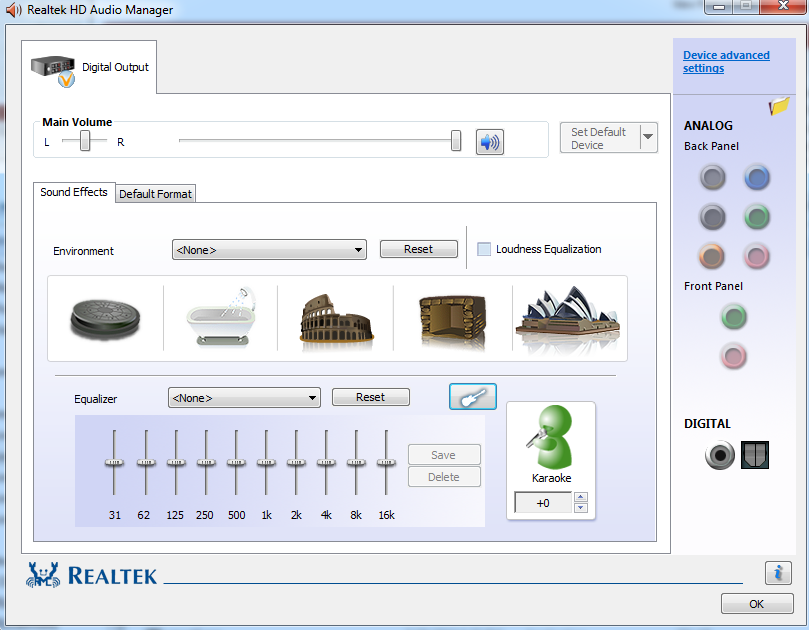Select the bathroom bathtub environment preset
809x630 pixels.
coord(221,318)
